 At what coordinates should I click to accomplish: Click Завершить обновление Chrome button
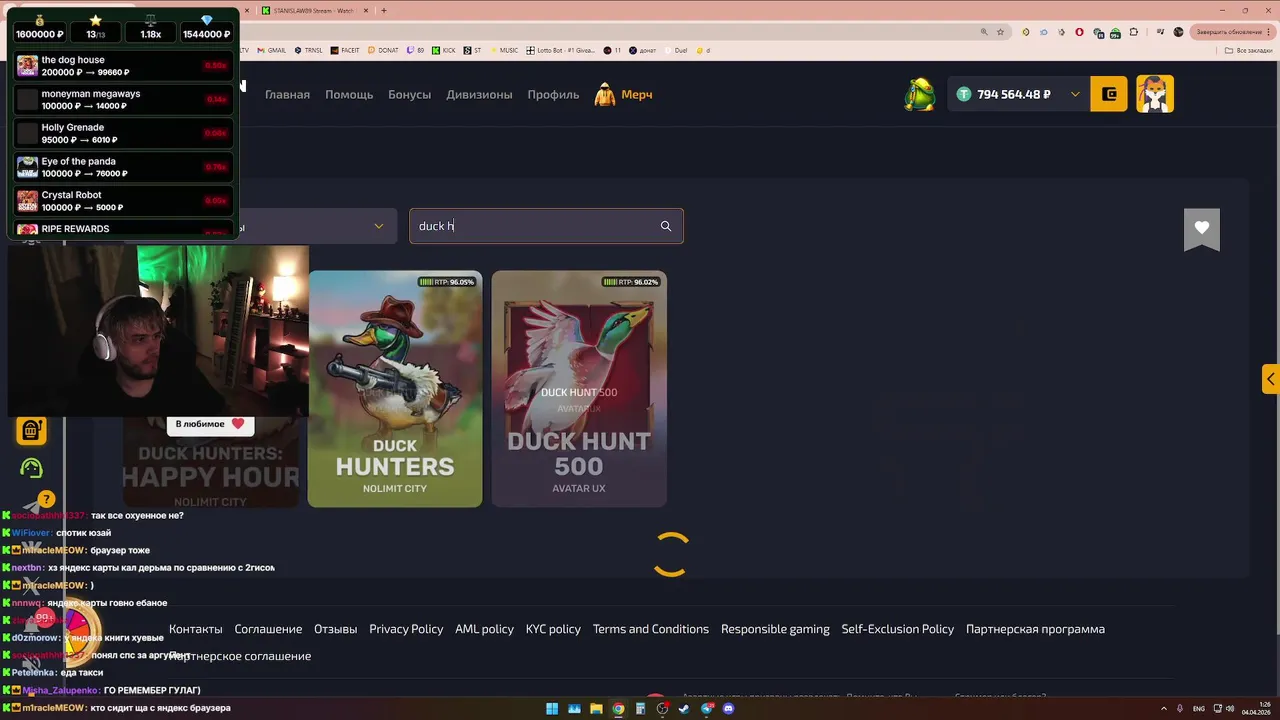1231,32
